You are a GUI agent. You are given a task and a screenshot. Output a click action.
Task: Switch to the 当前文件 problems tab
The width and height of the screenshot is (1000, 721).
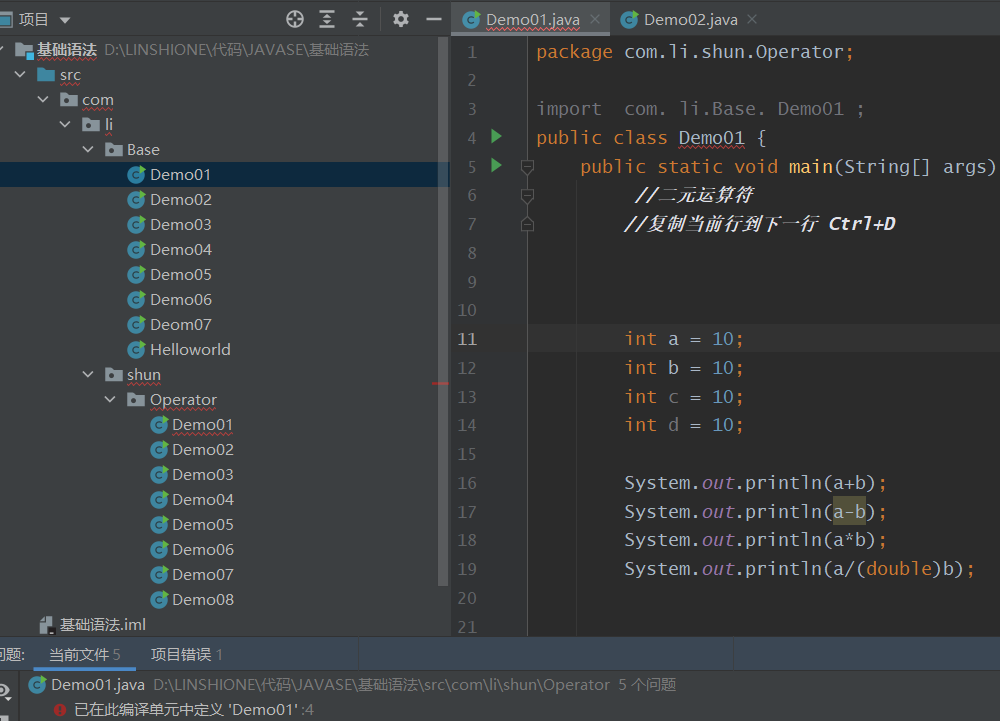[x=84, y=655]
